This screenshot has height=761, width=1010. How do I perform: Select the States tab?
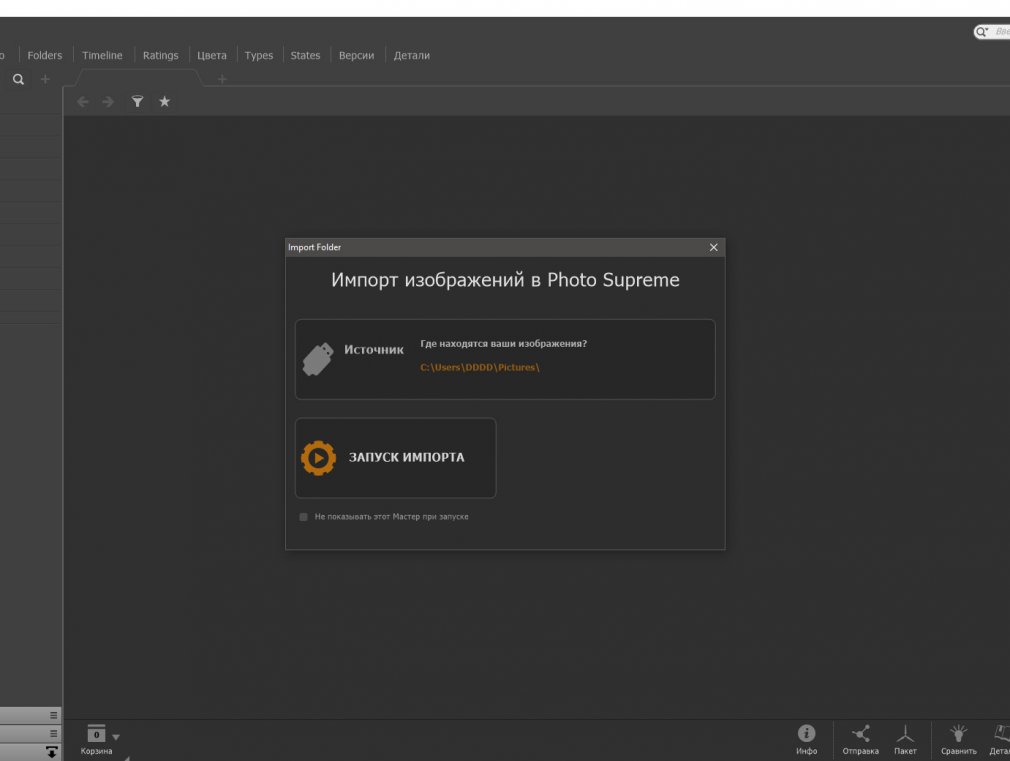(x=305, y=55)
